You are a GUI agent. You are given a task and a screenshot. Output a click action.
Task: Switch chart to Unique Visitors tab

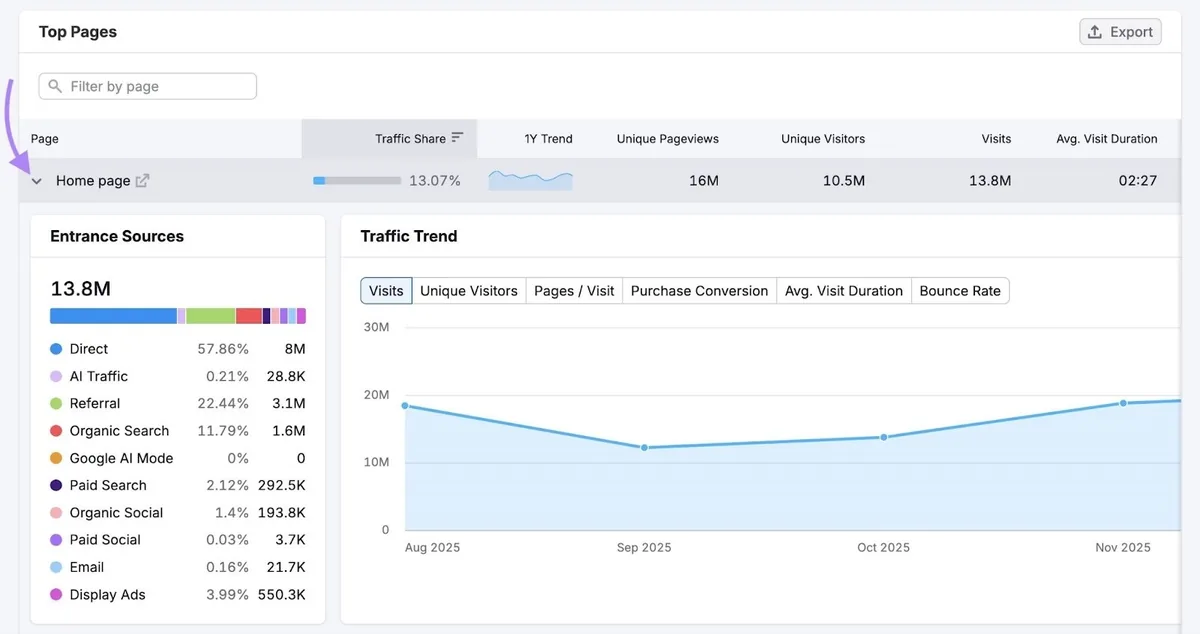coord(469,291)
